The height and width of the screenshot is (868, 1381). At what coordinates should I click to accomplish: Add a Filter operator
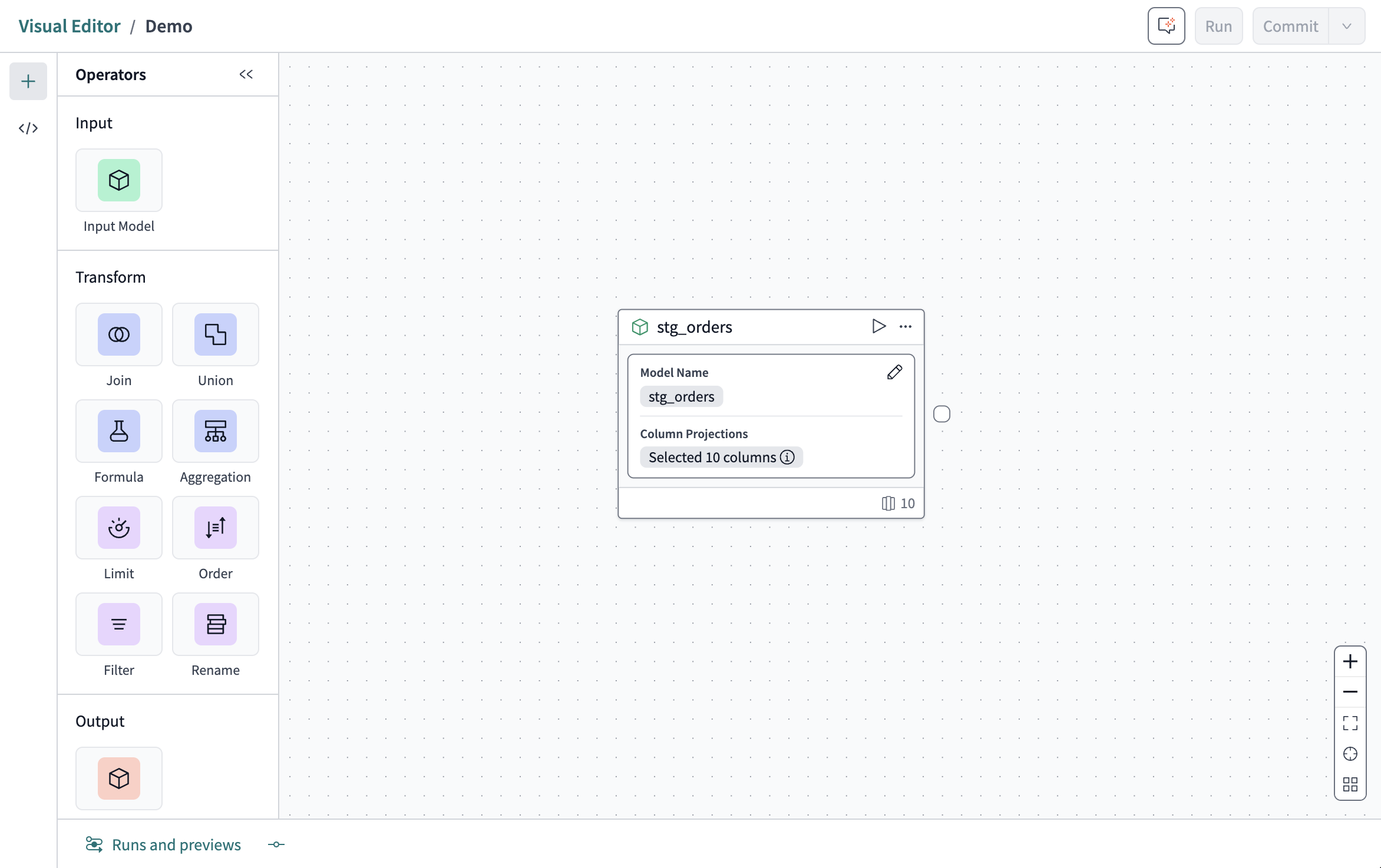click(x=118, y=624)
